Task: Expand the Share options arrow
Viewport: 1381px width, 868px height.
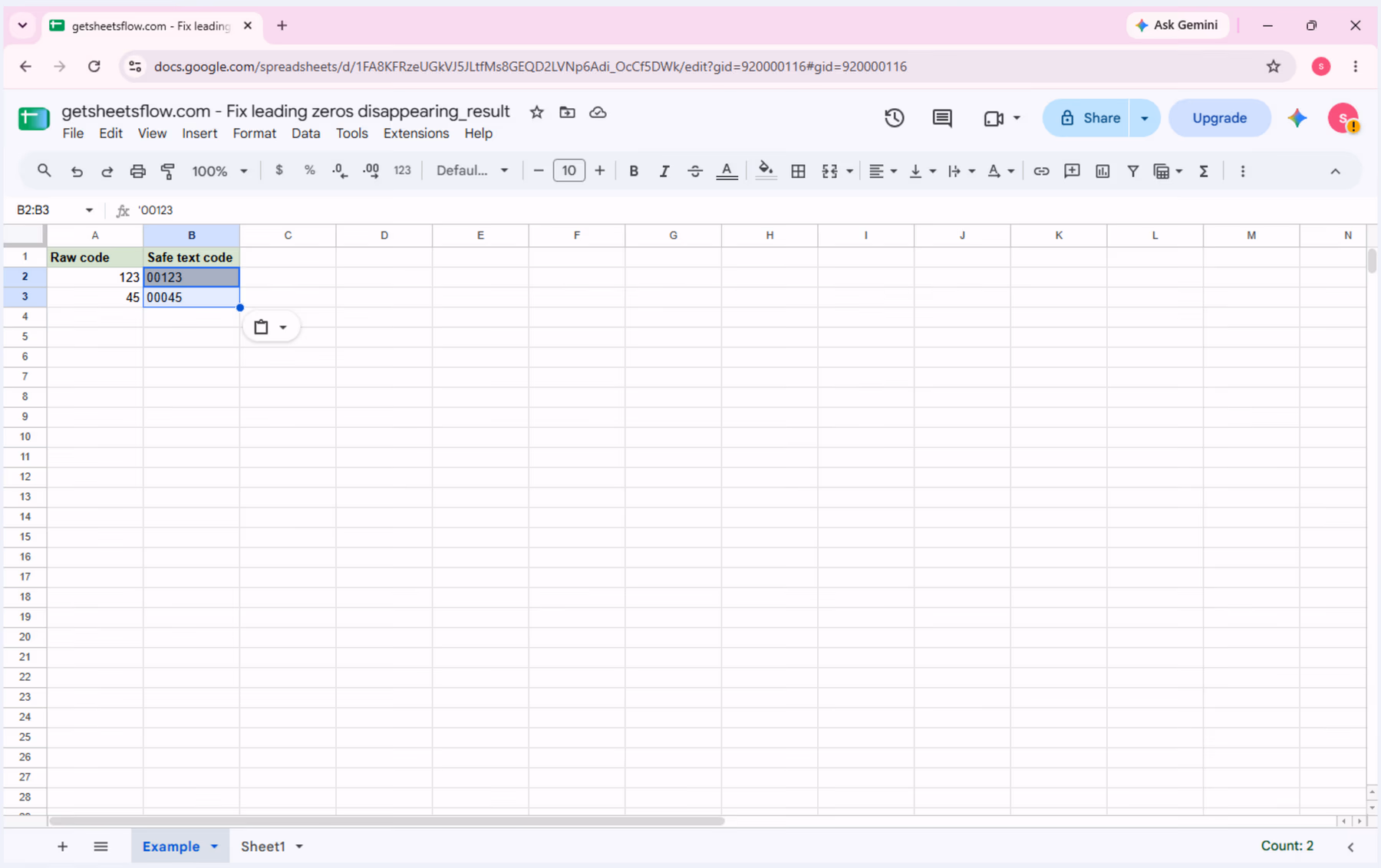Action: click(1144, 118)
